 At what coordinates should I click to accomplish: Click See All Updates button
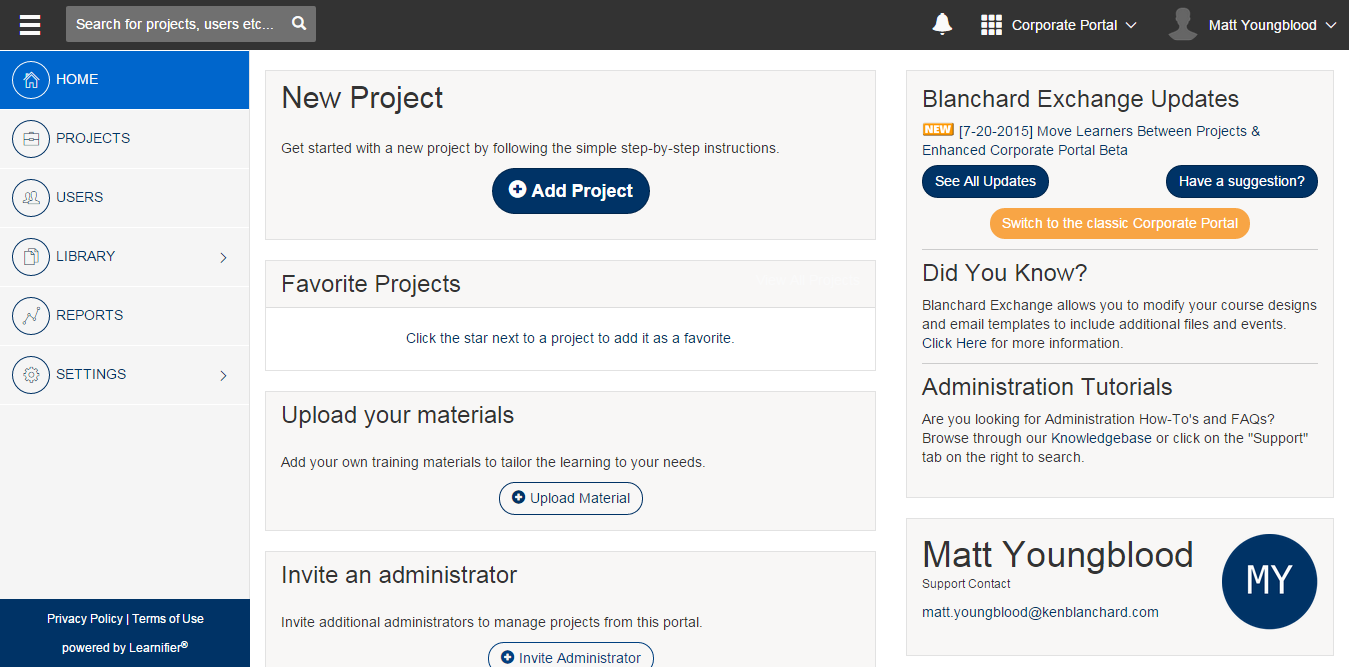click(985, 181)
